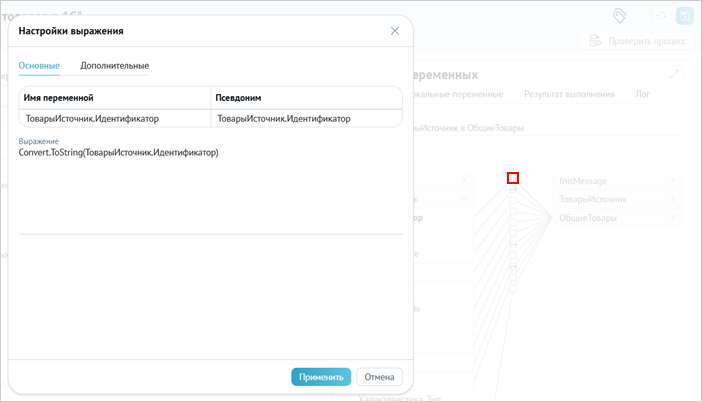The height and width of the screenshot is (402, 702).
Task: Open the локальные переменные tab
Action: click(458, 94)
